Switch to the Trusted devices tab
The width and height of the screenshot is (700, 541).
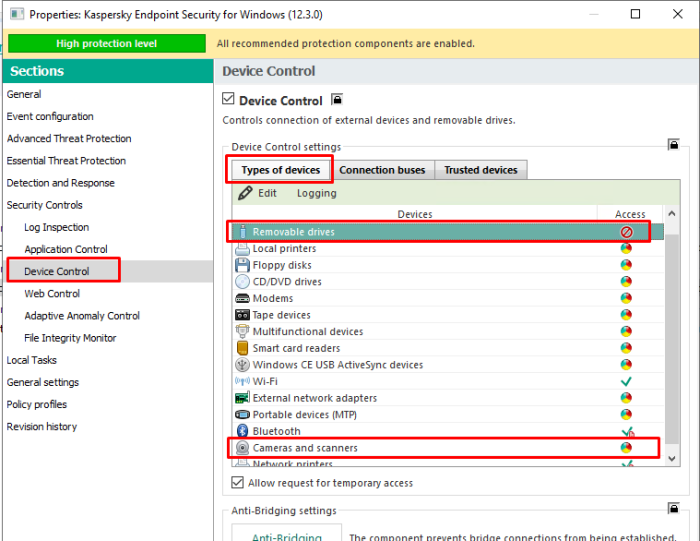click(481, 170)
